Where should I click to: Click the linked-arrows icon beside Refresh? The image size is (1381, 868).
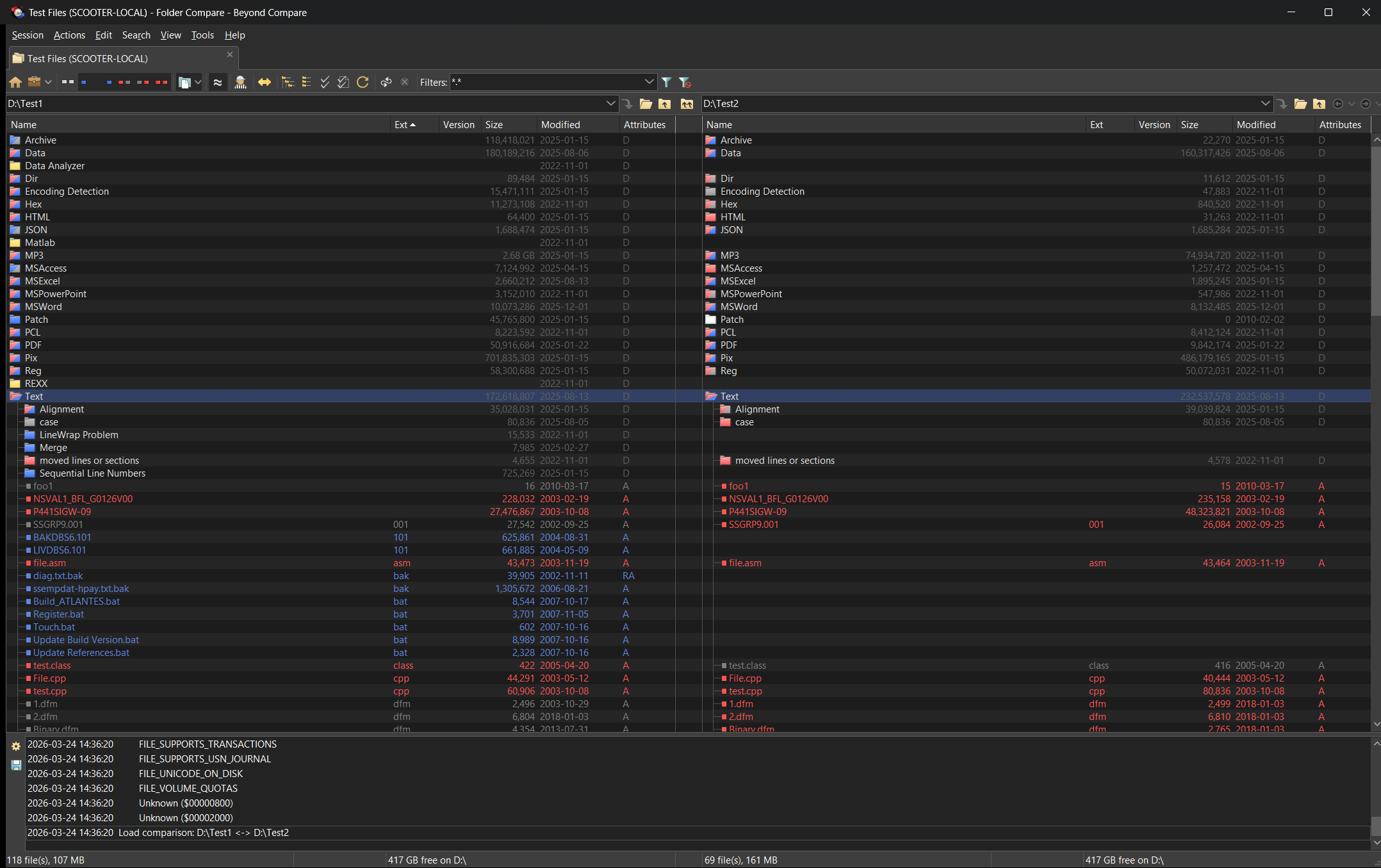tap(386, 82)
